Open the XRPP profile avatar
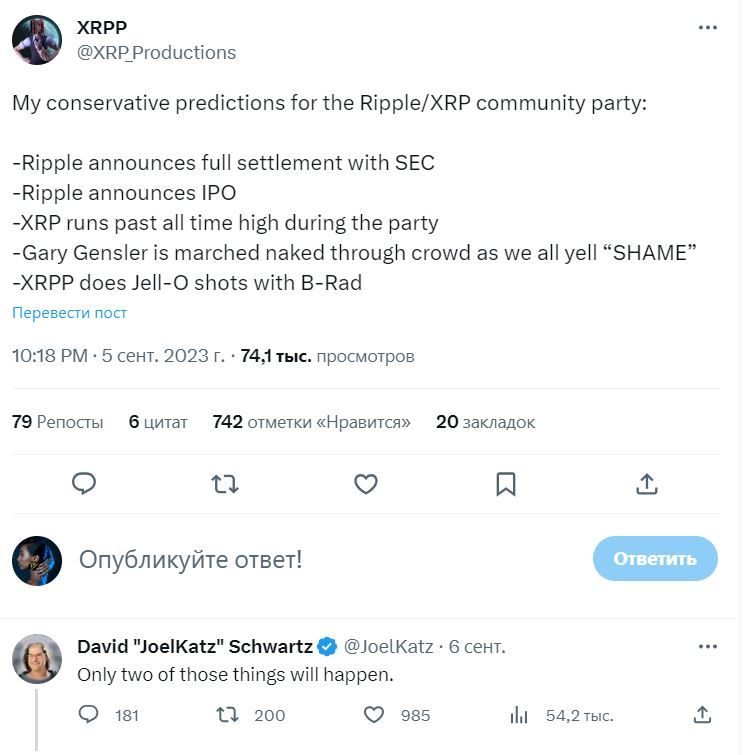 (x=37, y=40)
